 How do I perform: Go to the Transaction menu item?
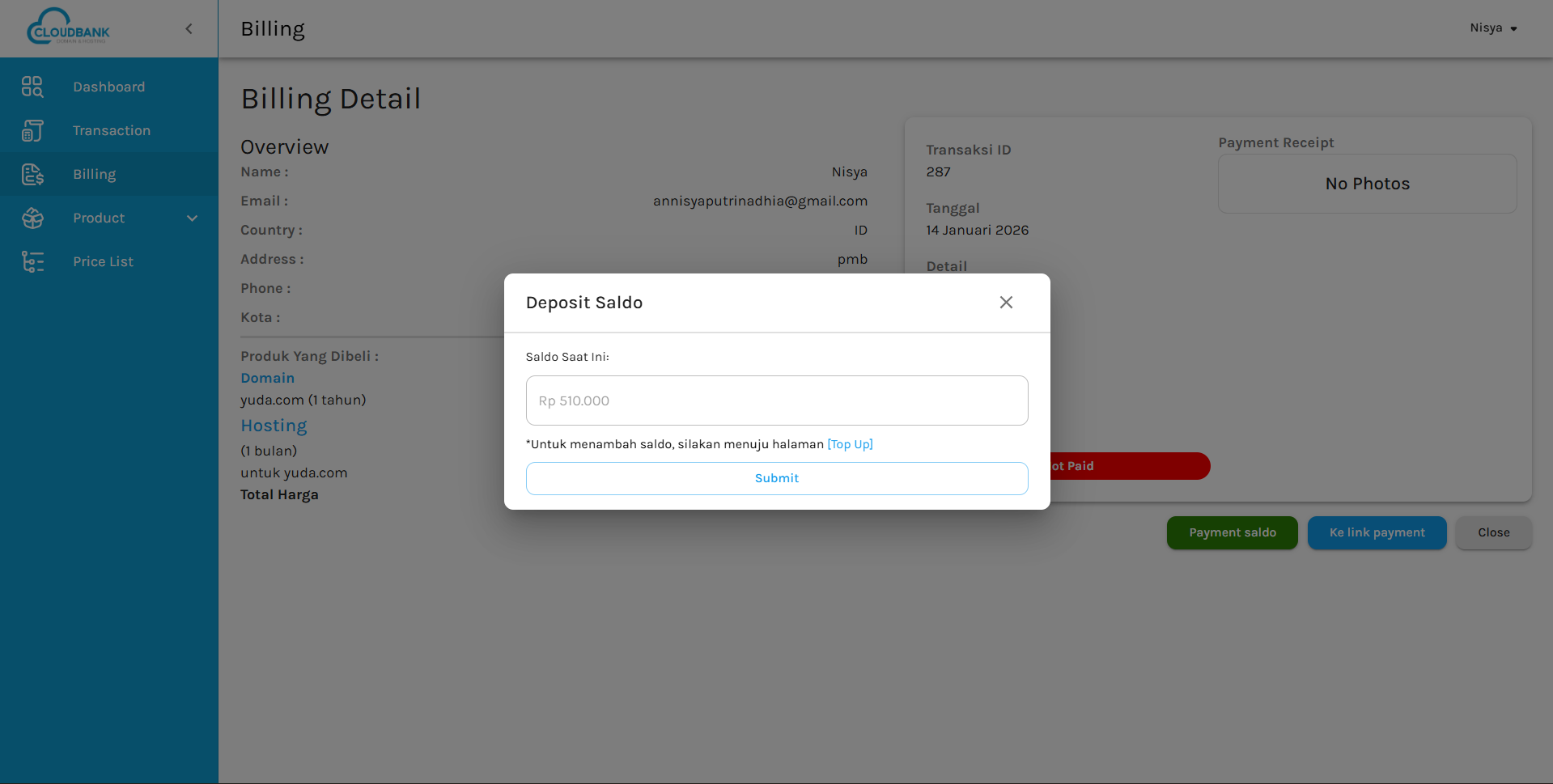(x=111, y=130)
